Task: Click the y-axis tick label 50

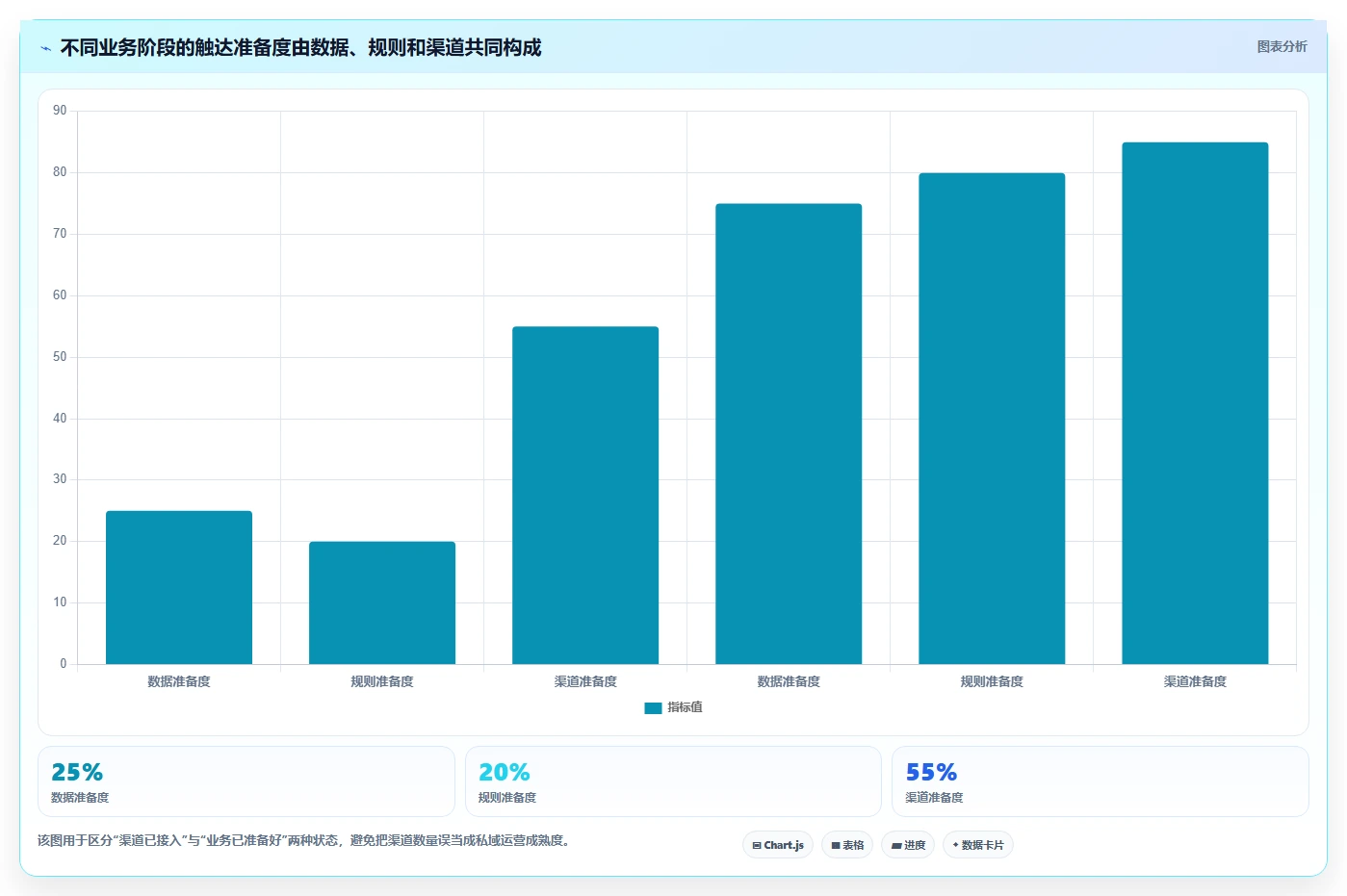Action: (60, 357)
